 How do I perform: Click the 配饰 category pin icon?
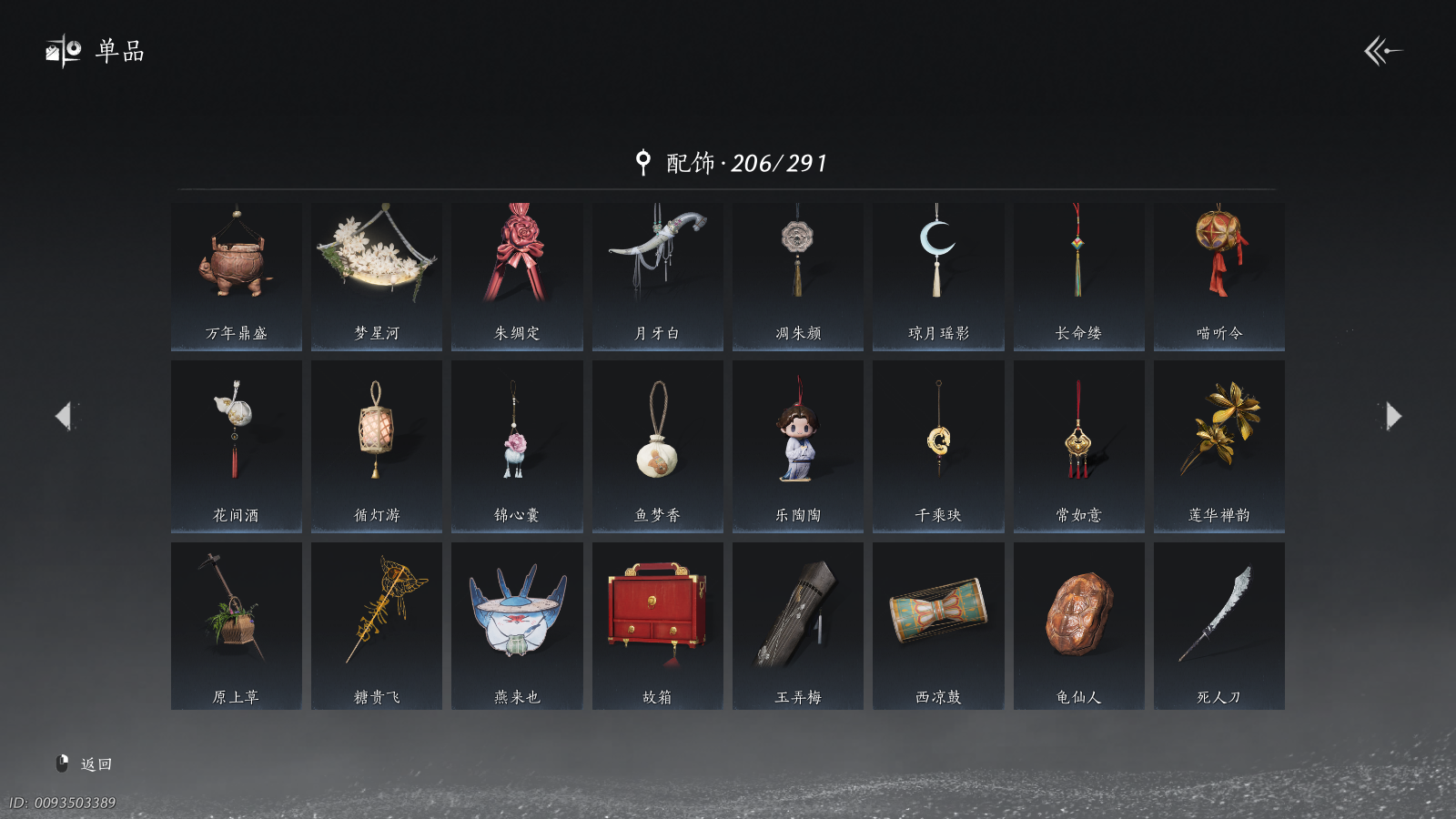pyautogui.click(x=643, y=163)
